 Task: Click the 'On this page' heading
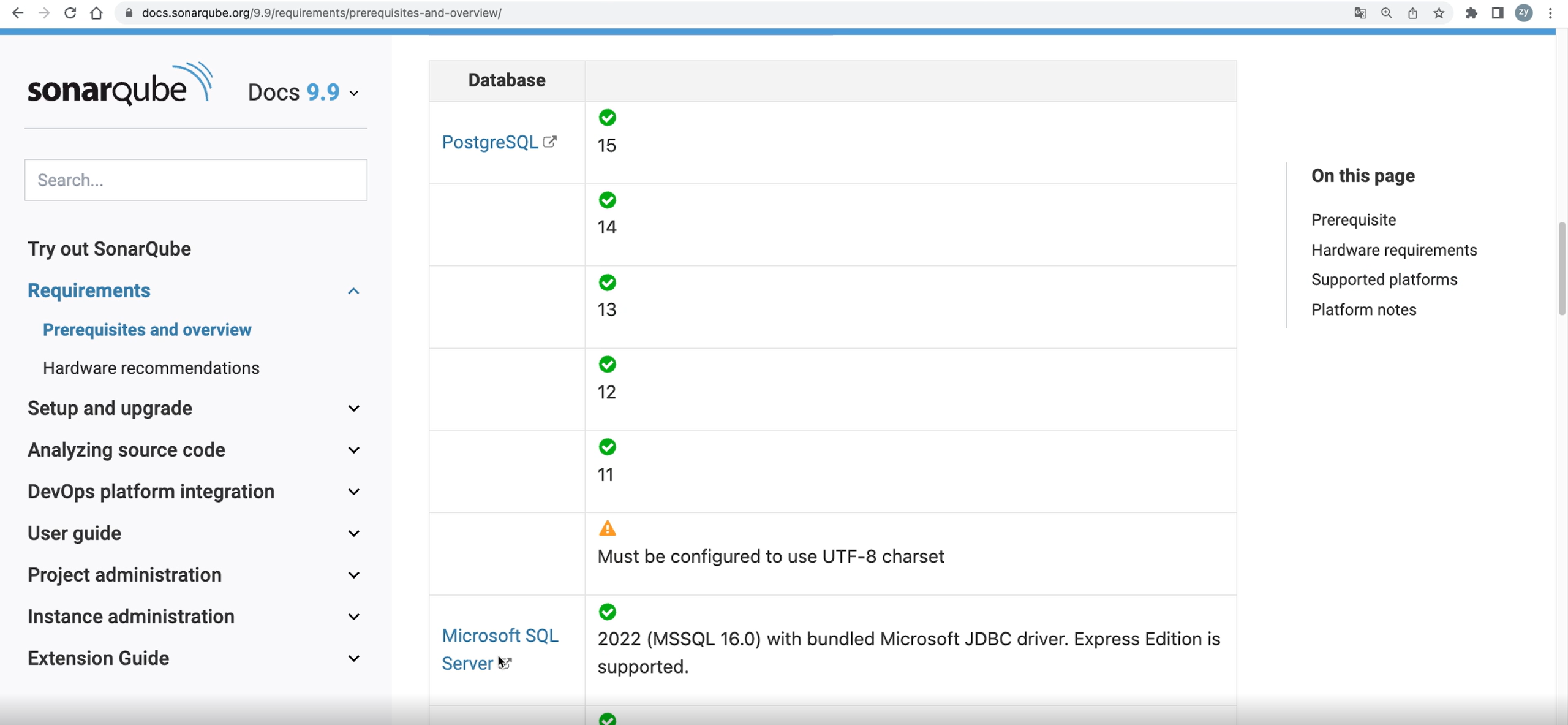point(1363,176)
